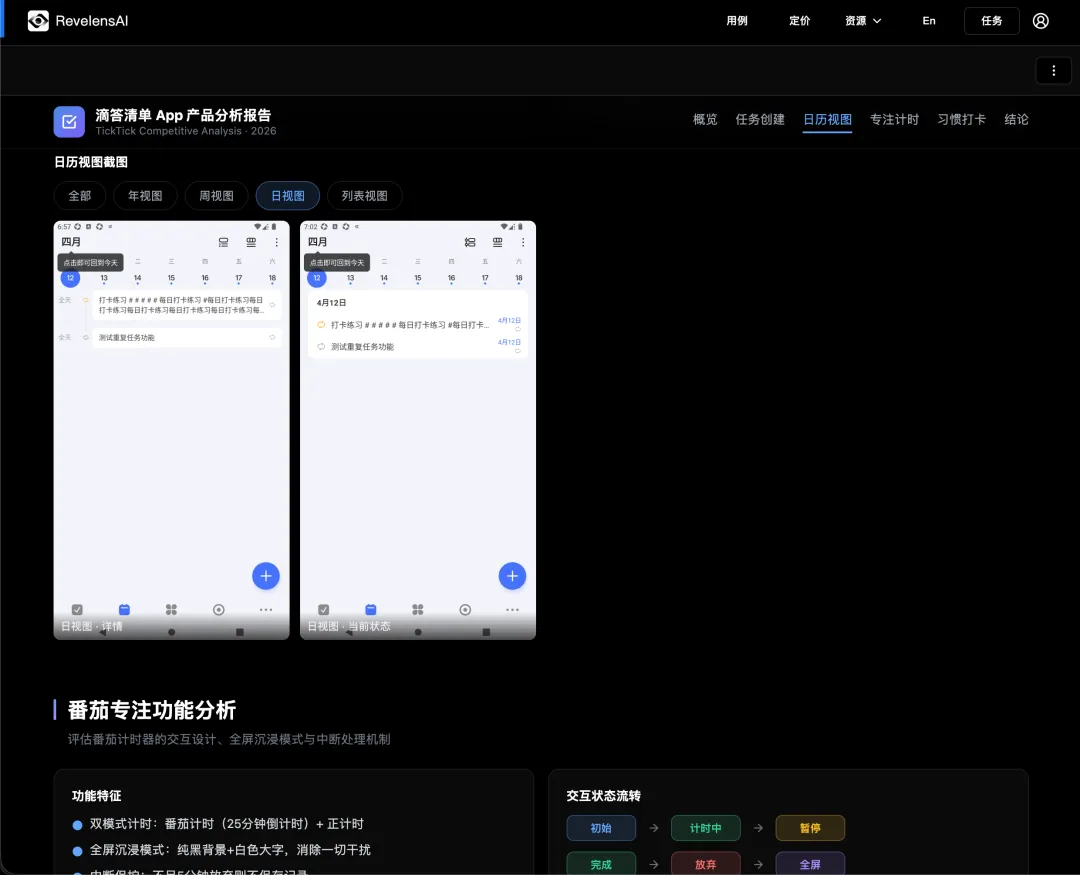Image resolution: width=1080 pixels, height=875 pixels.
Task: Click the 交互状态流转 card title
Action: pyautogui.click(x=603, y=796)
